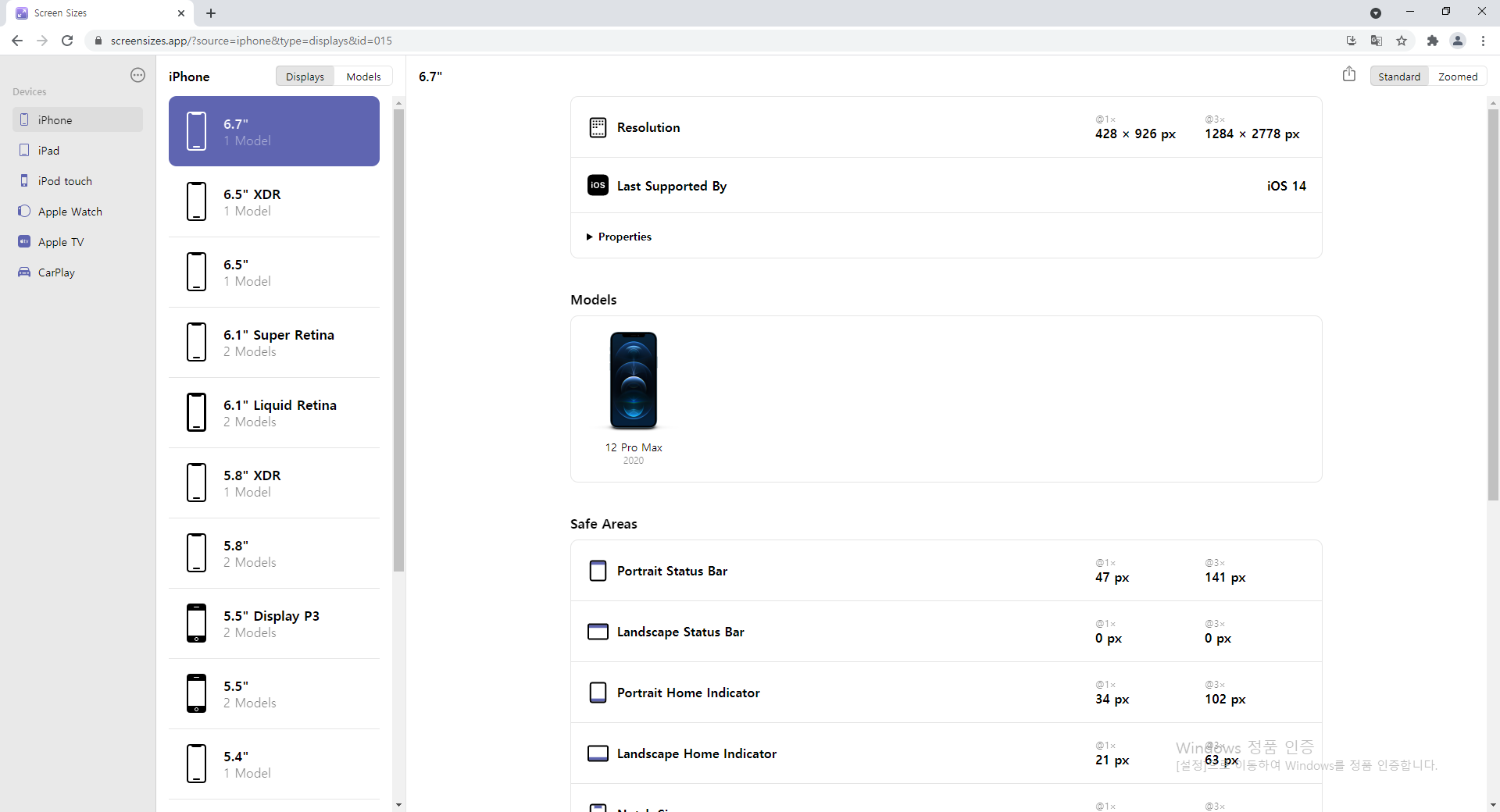Select Zoomed display mode

(x=1458, y=77)
